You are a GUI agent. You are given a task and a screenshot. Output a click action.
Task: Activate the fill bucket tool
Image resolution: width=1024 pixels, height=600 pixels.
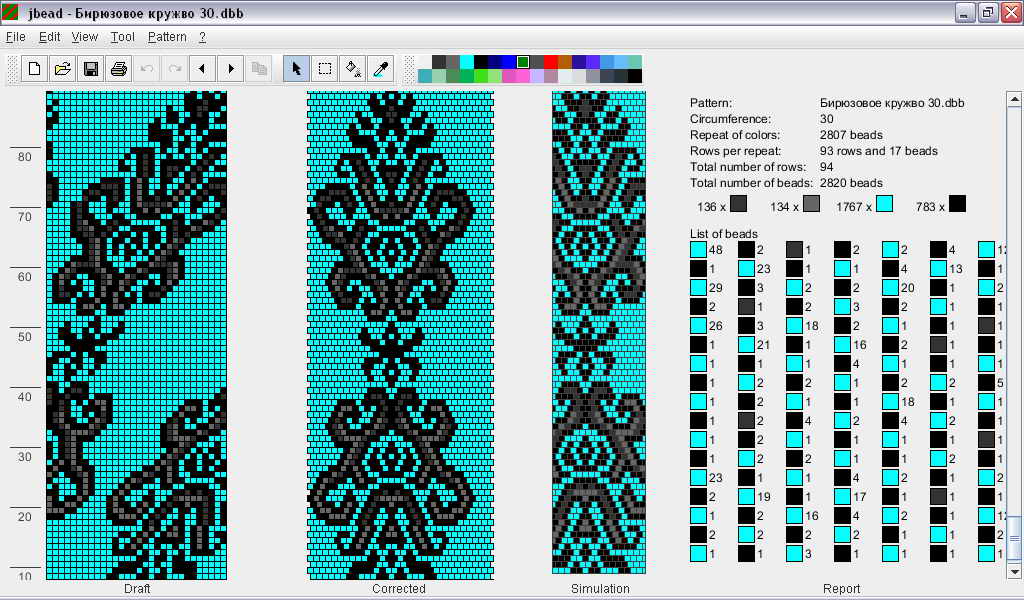click(353, 69)
